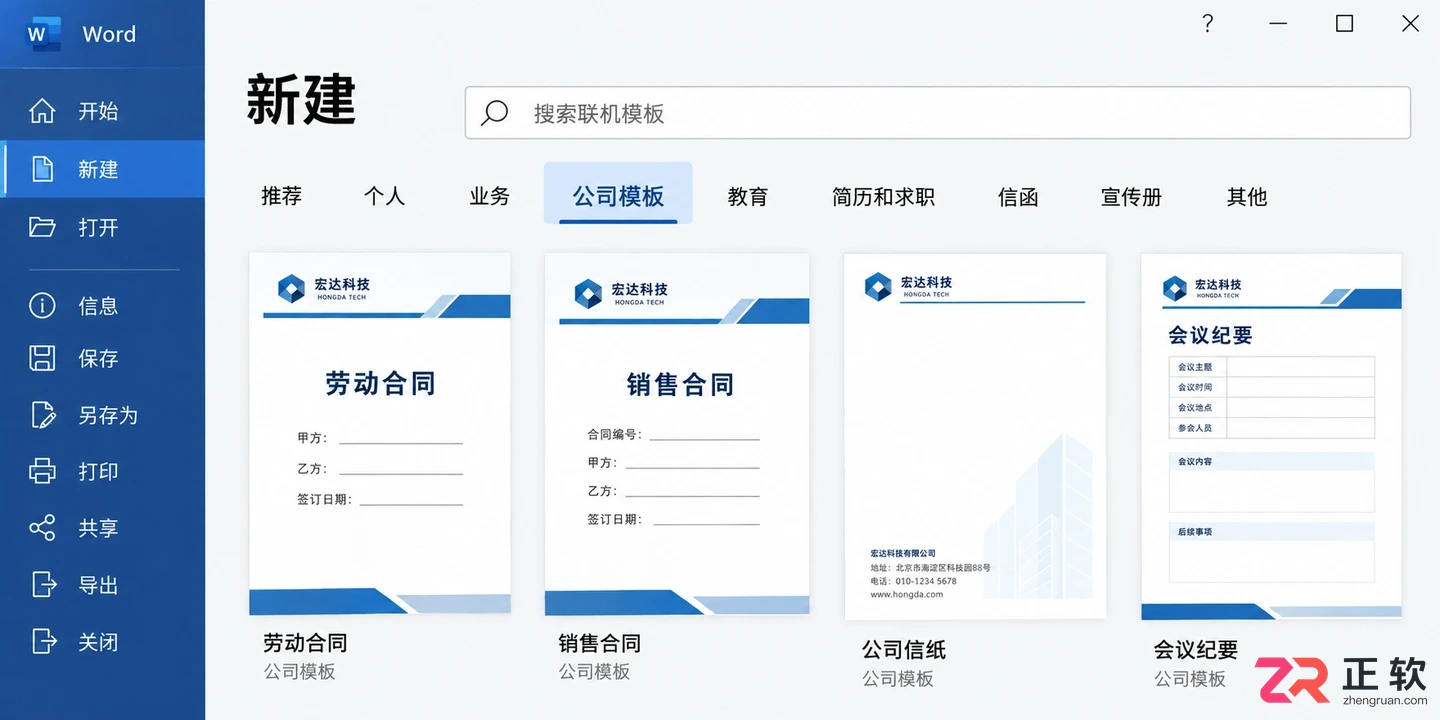This screenshot has width=1440, height=720.
Task: Click the 销售合同 caption text
Action: coord(599,643)
